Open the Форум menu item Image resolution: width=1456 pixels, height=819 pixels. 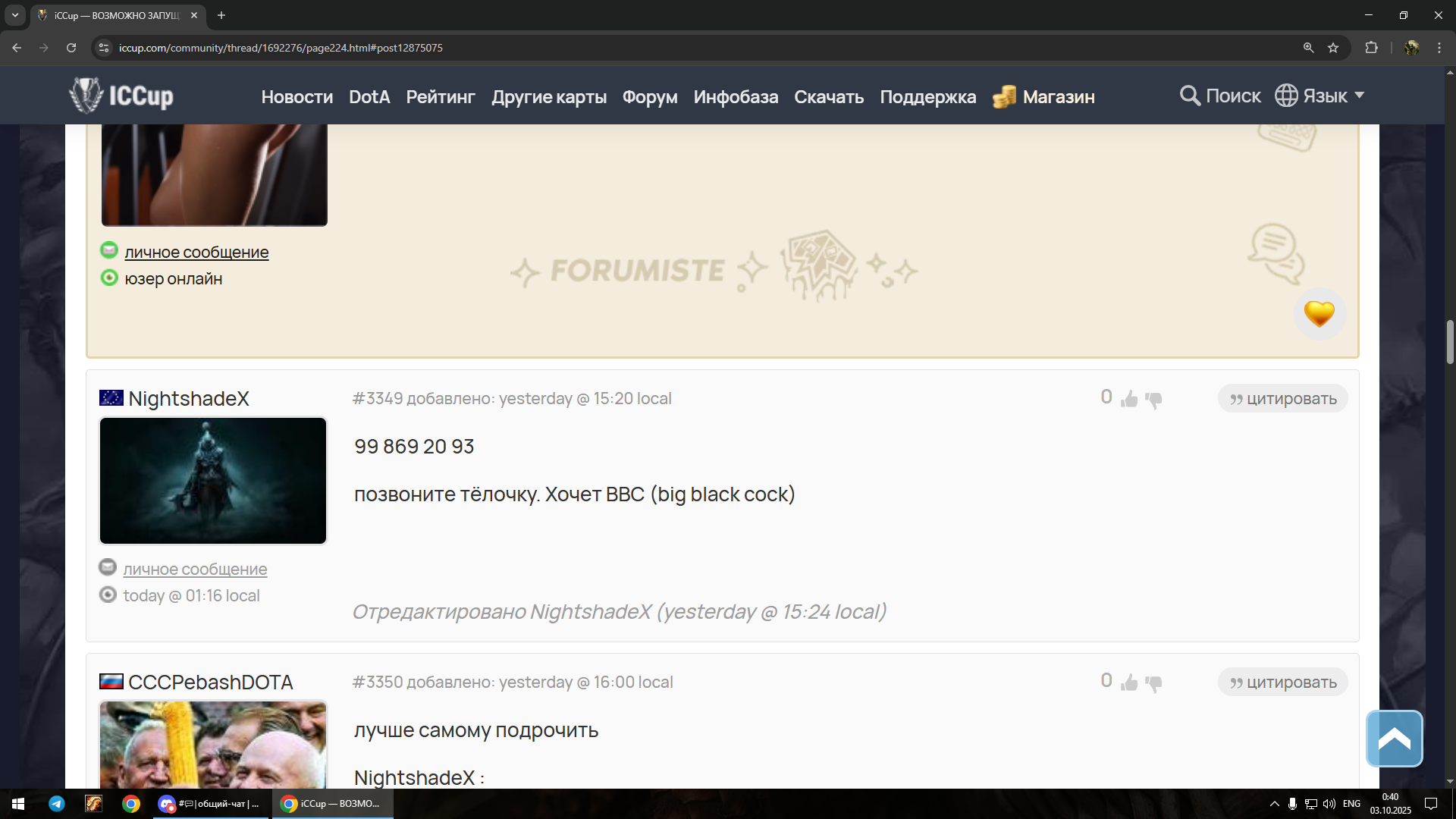[649, 97]
